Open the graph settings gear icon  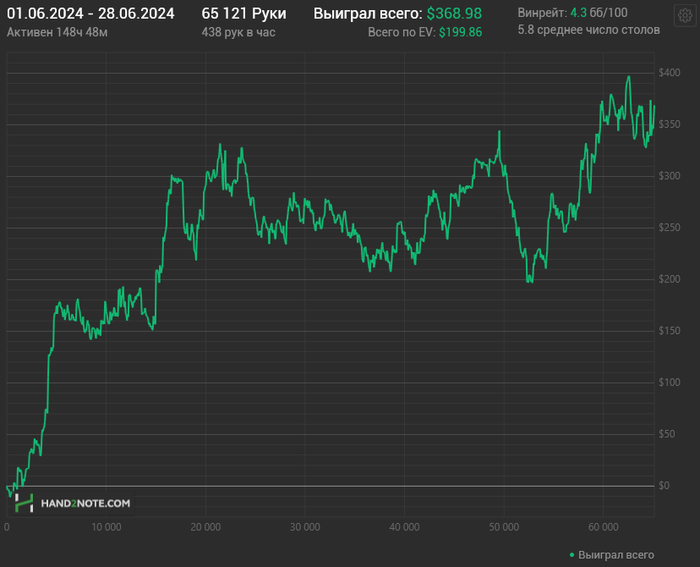[685, 16]
